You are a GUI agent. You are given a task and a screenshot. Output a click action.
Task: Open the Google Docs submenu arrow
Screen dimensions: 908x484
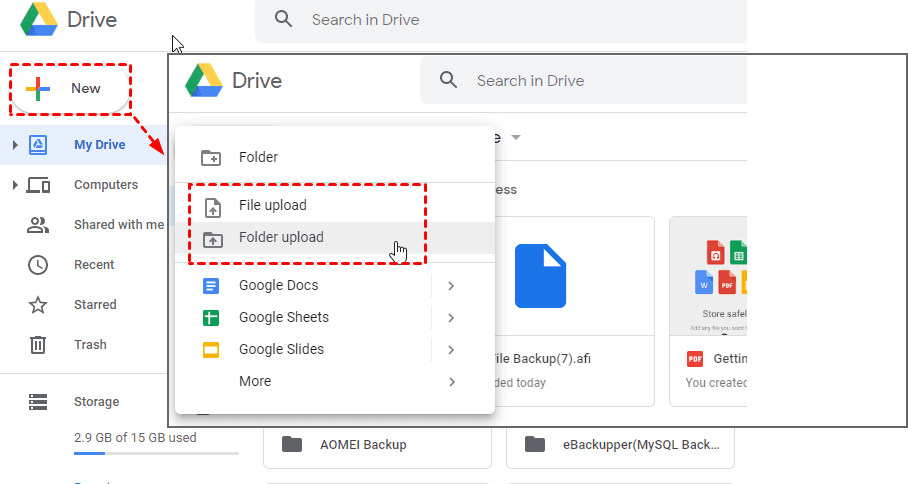pyautogui.click(x=451, y=286)
